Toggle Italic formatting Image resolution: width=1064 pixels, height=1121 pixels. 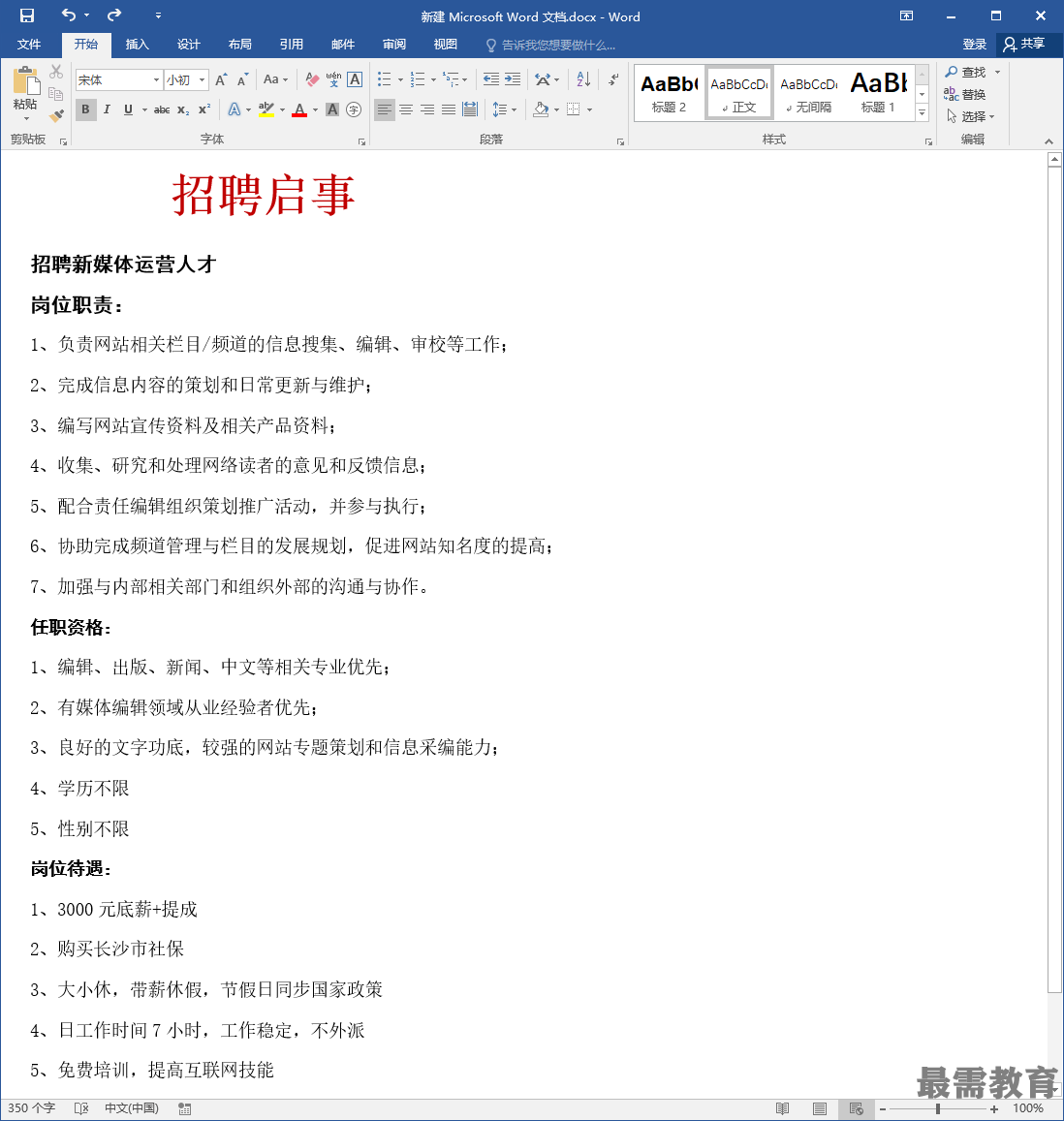[x=107, y=109]
